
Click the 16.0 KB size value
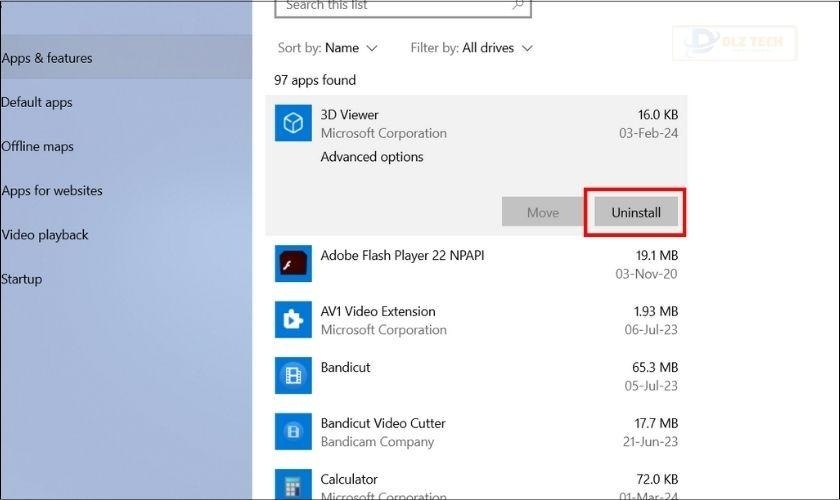coord(658,115)
